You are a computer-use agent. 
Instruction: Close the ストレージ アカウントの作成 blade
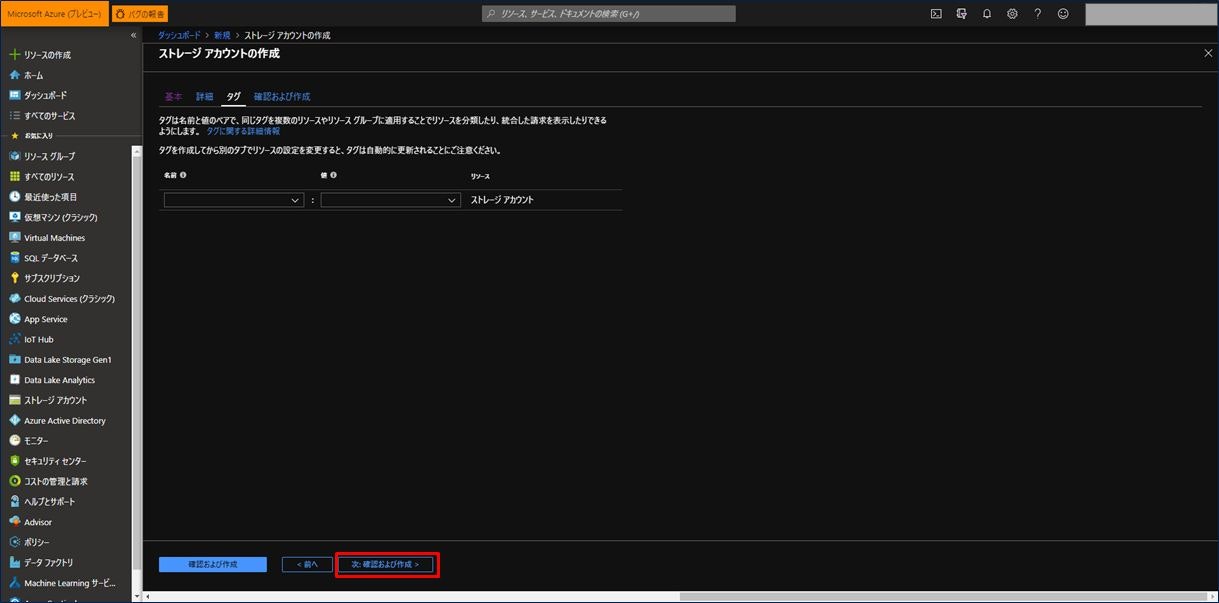1208,53
